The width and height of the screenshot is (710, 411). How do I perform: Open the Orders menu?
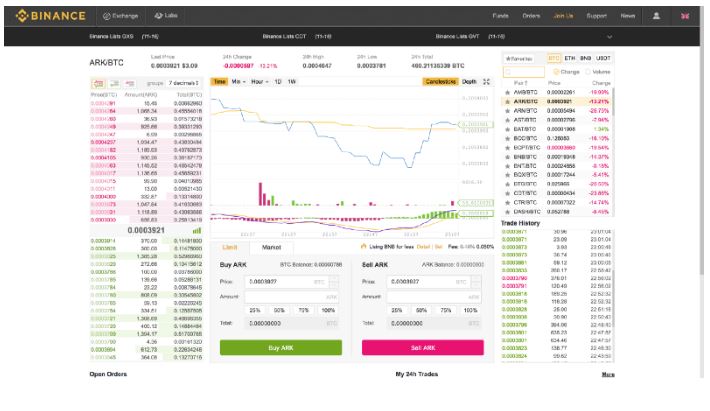click(531, 16)
